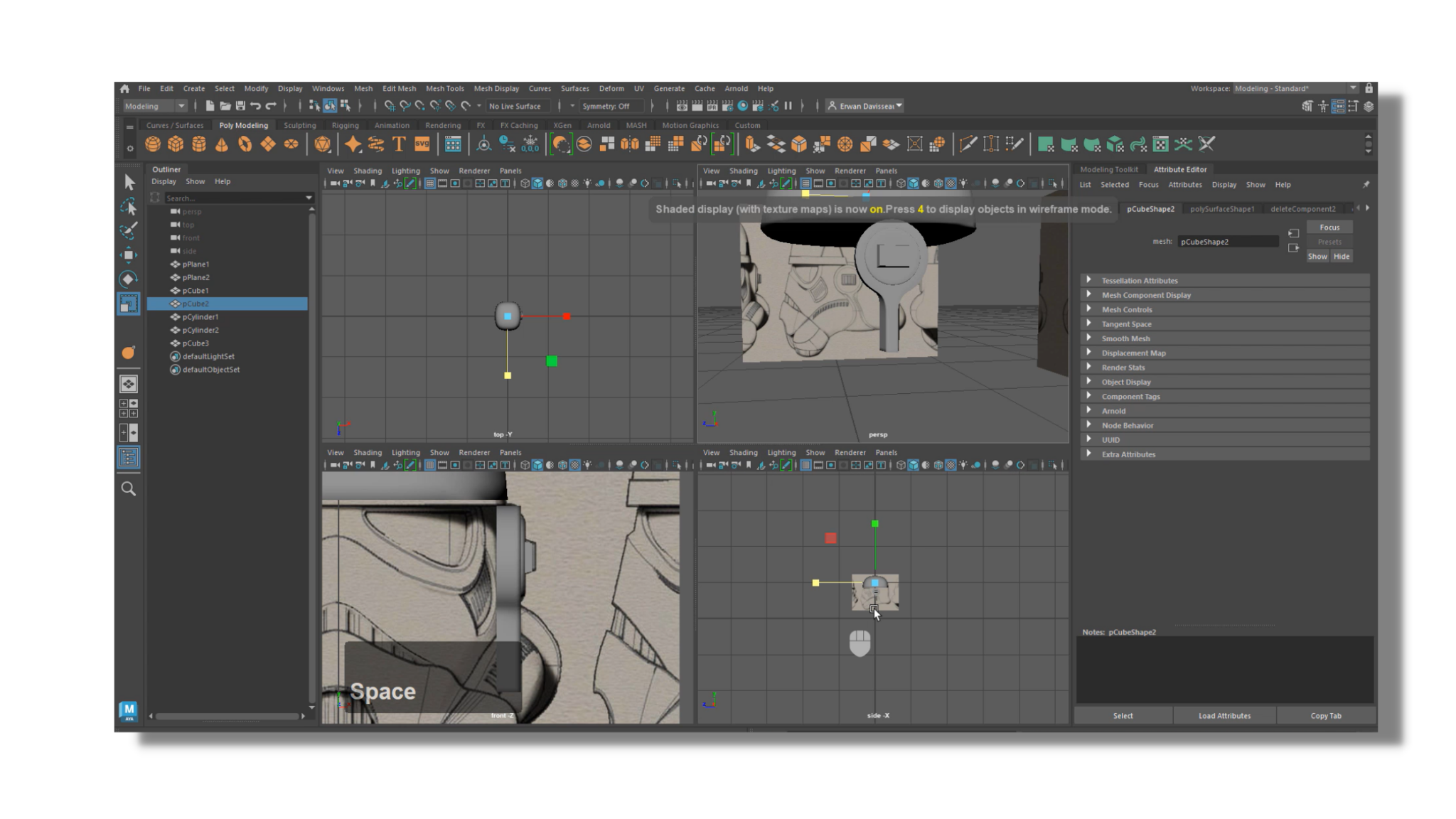Toggle the workspace lock icon

coord(1369,88)
